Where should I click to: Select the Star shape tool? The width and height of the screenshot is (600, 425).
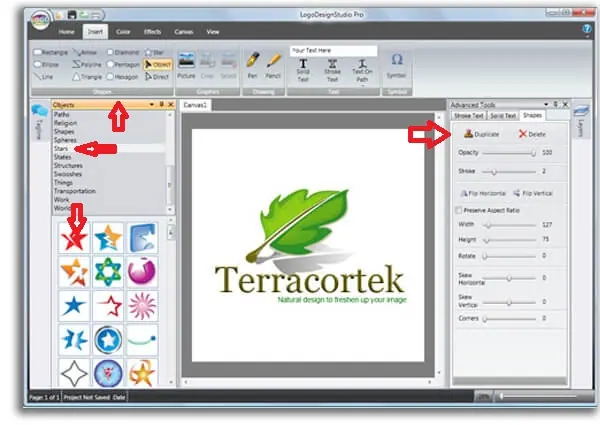point(154,52)
